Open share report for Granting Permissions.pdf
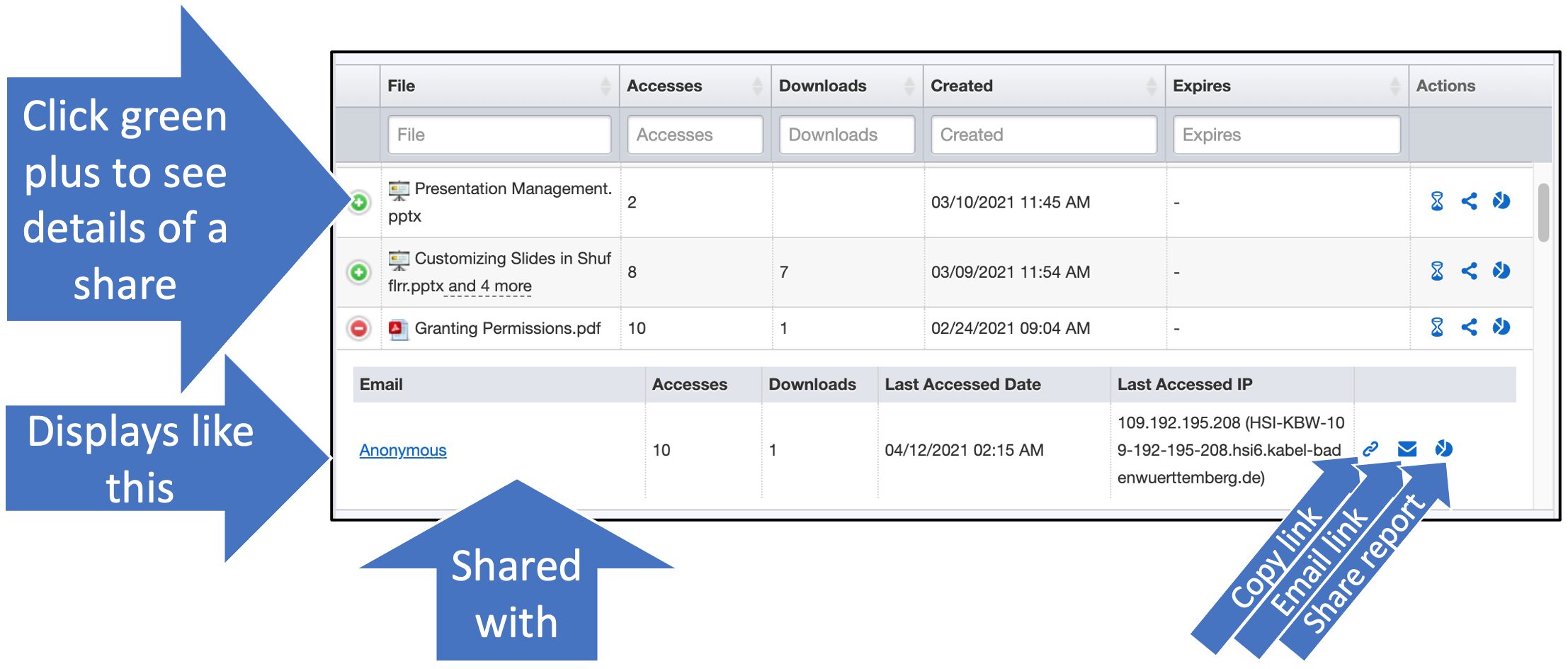 tap(1501, 327)
